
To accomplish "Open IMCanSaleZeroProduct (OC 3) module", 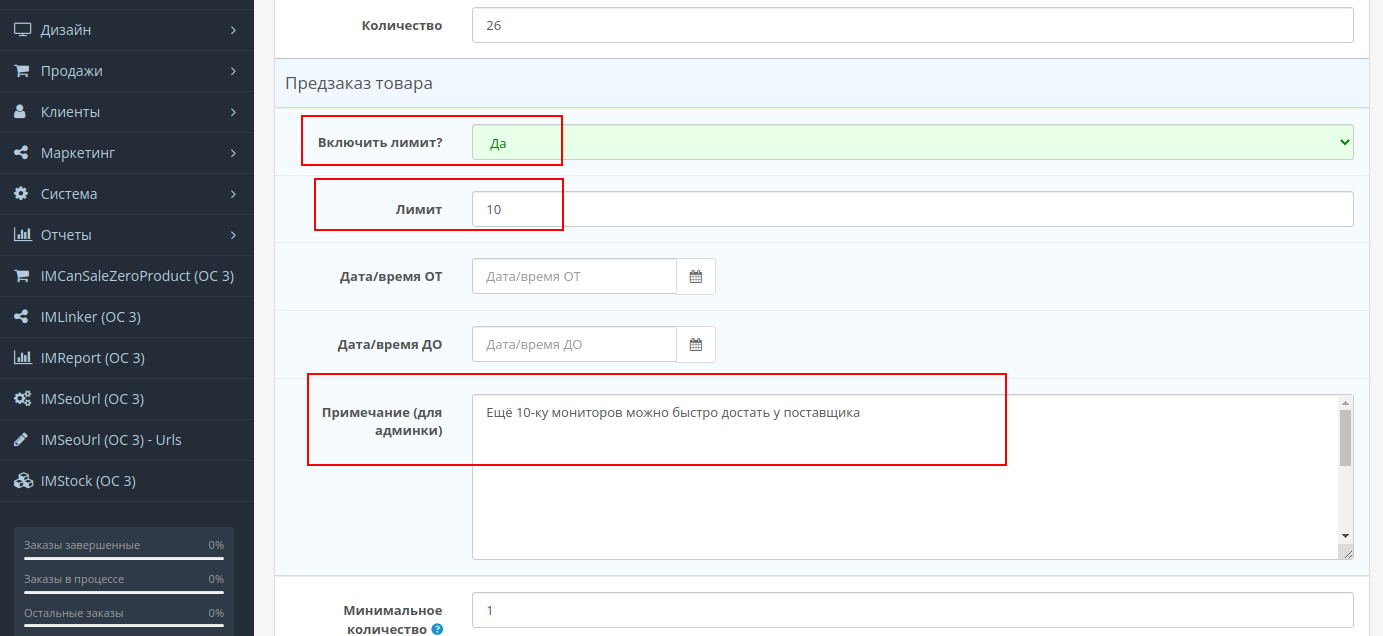I will click(127, 276).
